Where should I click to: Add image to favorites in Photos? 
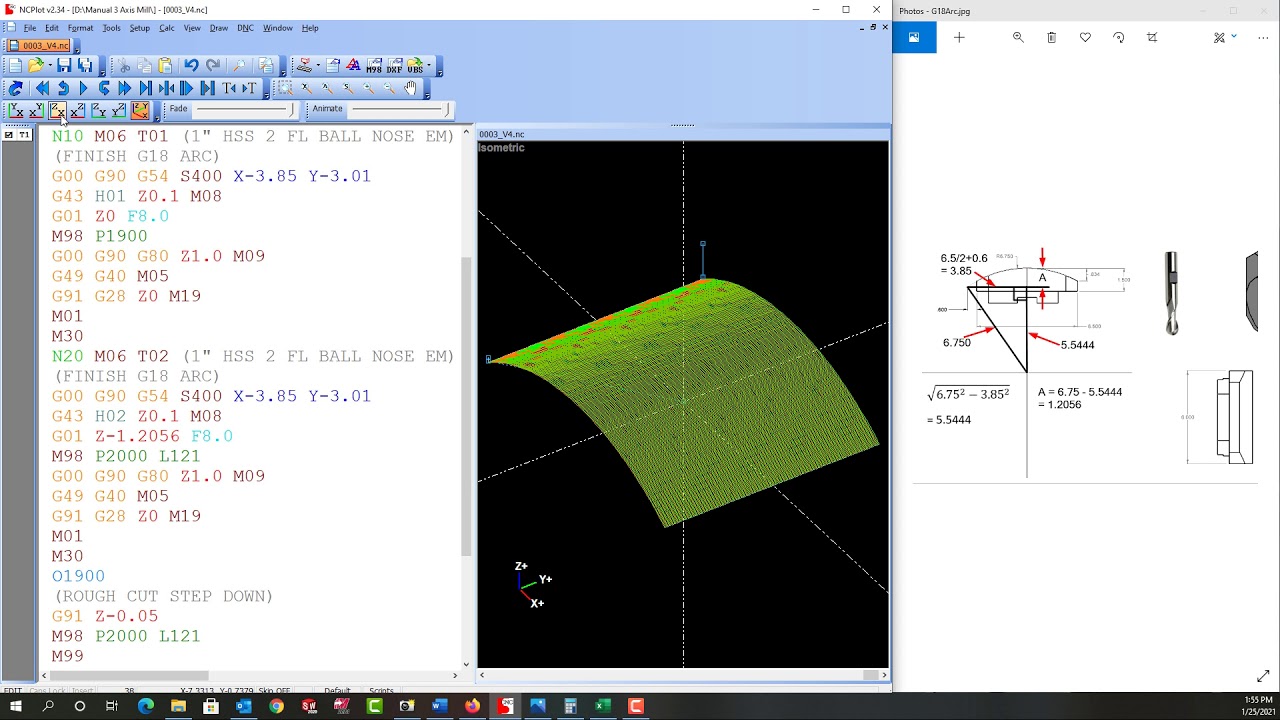click(x=1085, y=37)
